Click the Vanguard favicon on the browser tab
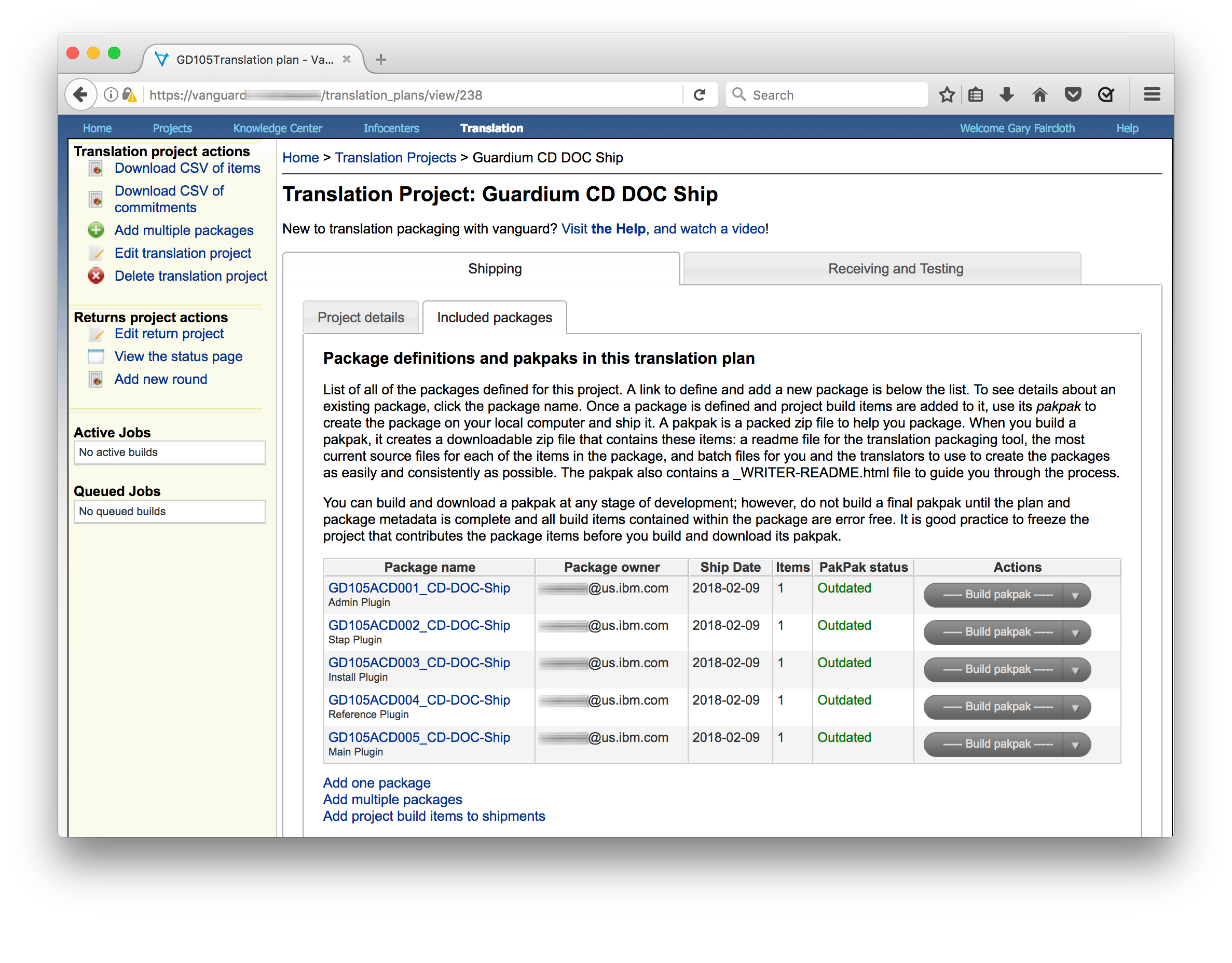The image size is (1232, 963). 162,59
